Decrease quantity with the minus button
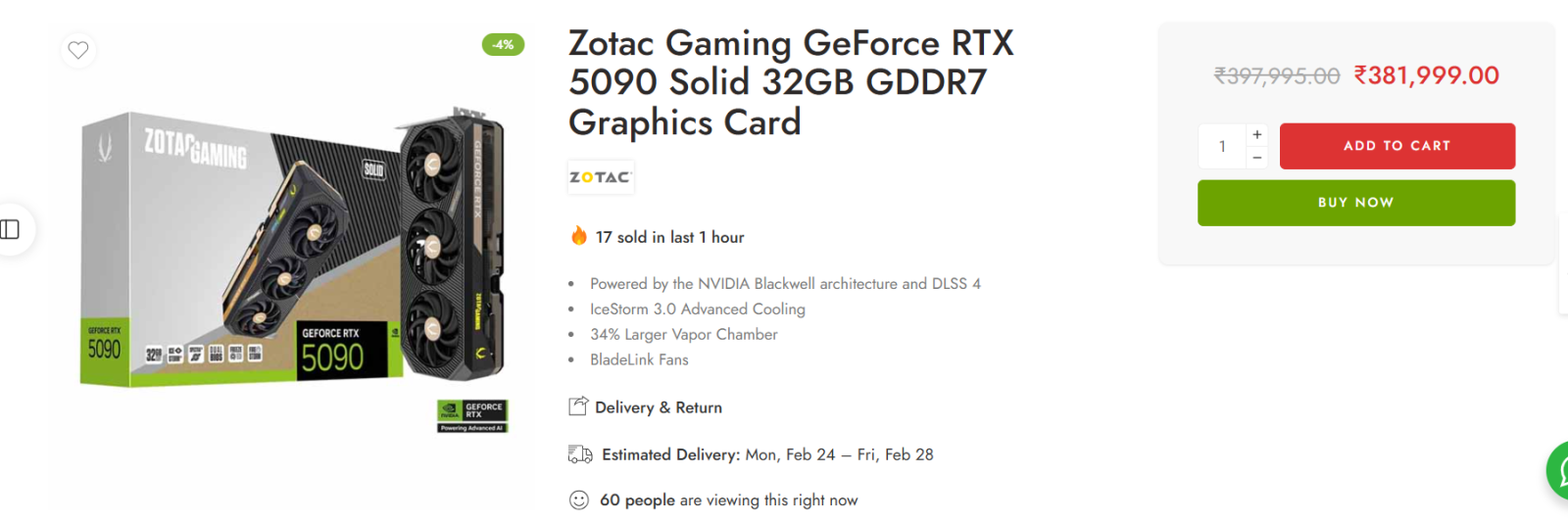Screen dimensions: 1568x522 click(1257, 158)
